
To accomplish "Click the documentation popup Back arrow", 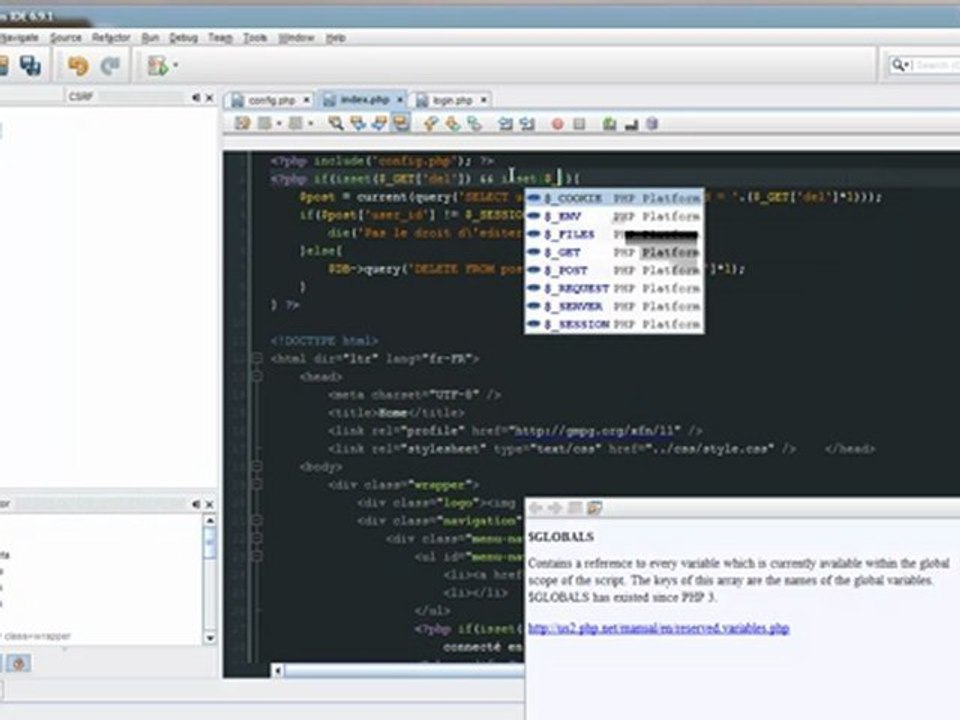I will pos(535,508).
